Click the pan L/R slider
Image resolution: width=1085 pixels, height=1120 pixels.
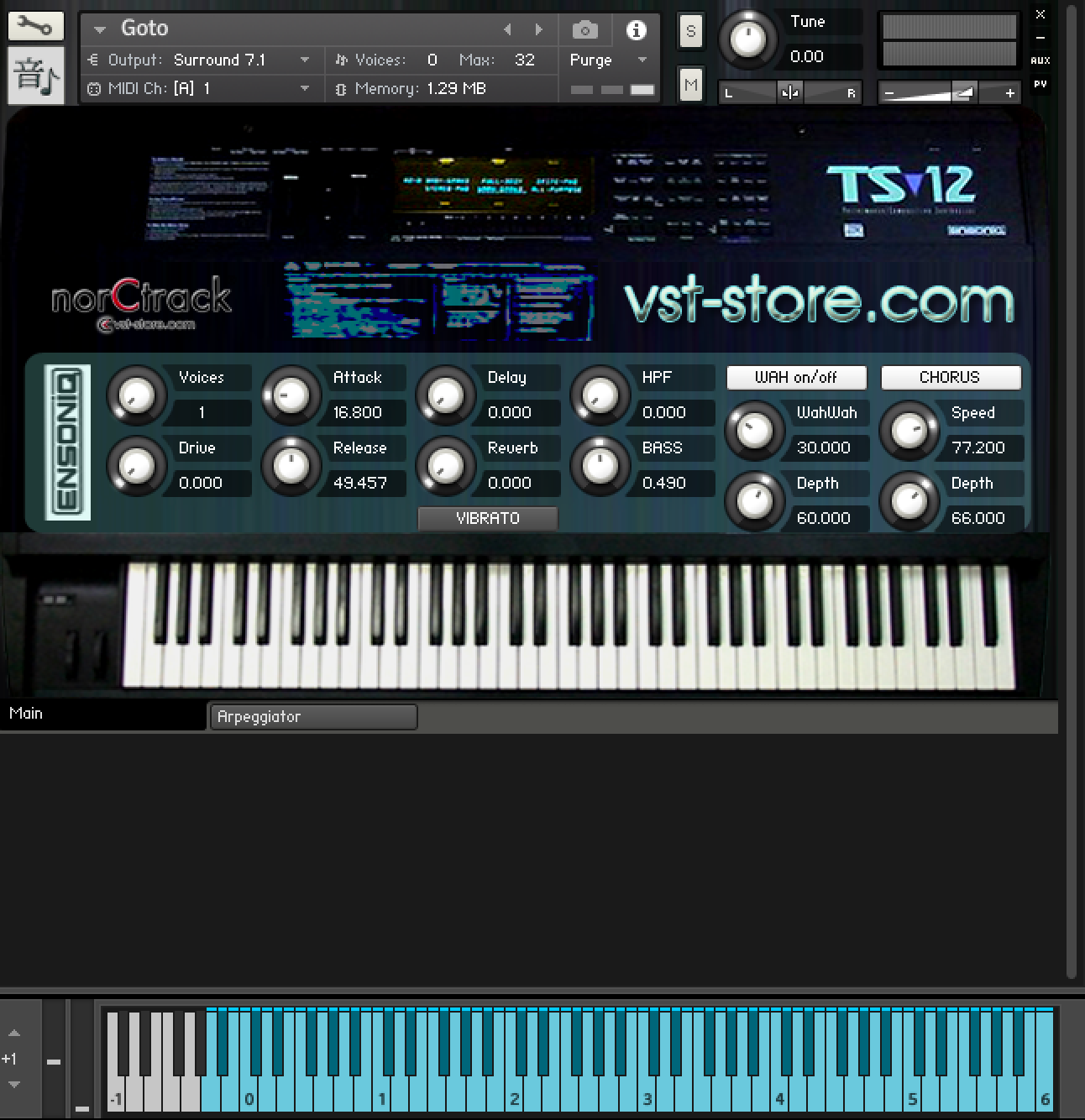[790, 92]
